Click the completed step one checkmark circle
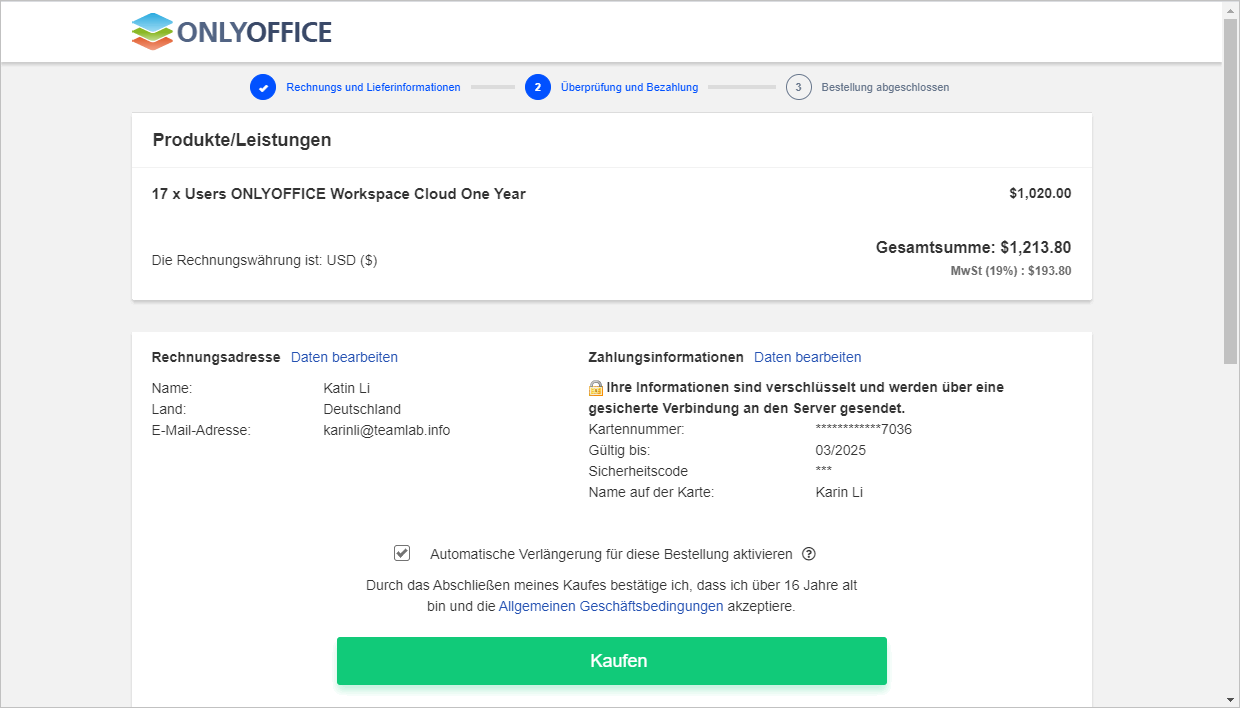 coord(263,87)
